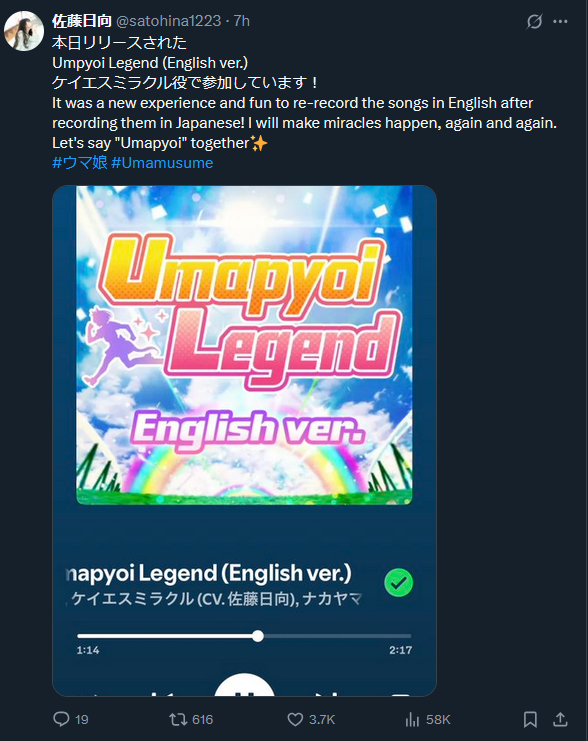Bookmark this post

coord(530,719)
